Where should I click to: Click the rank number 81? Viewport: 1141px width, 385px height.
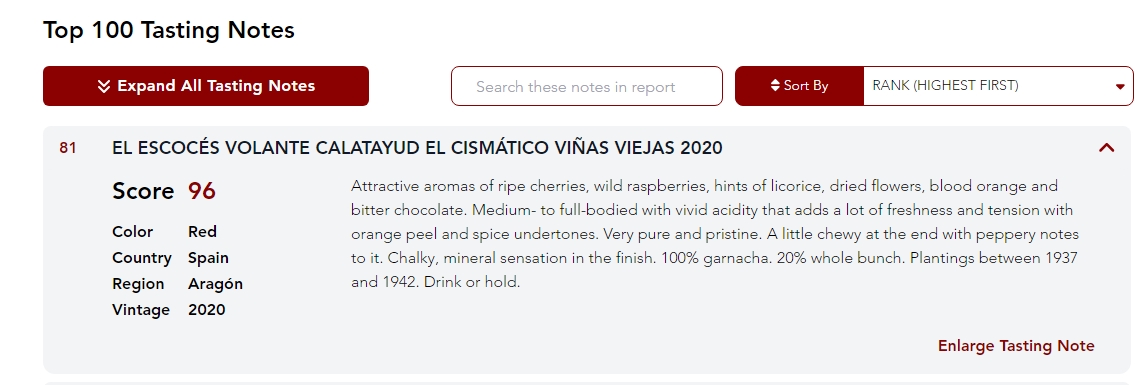(x=68, y=148)
